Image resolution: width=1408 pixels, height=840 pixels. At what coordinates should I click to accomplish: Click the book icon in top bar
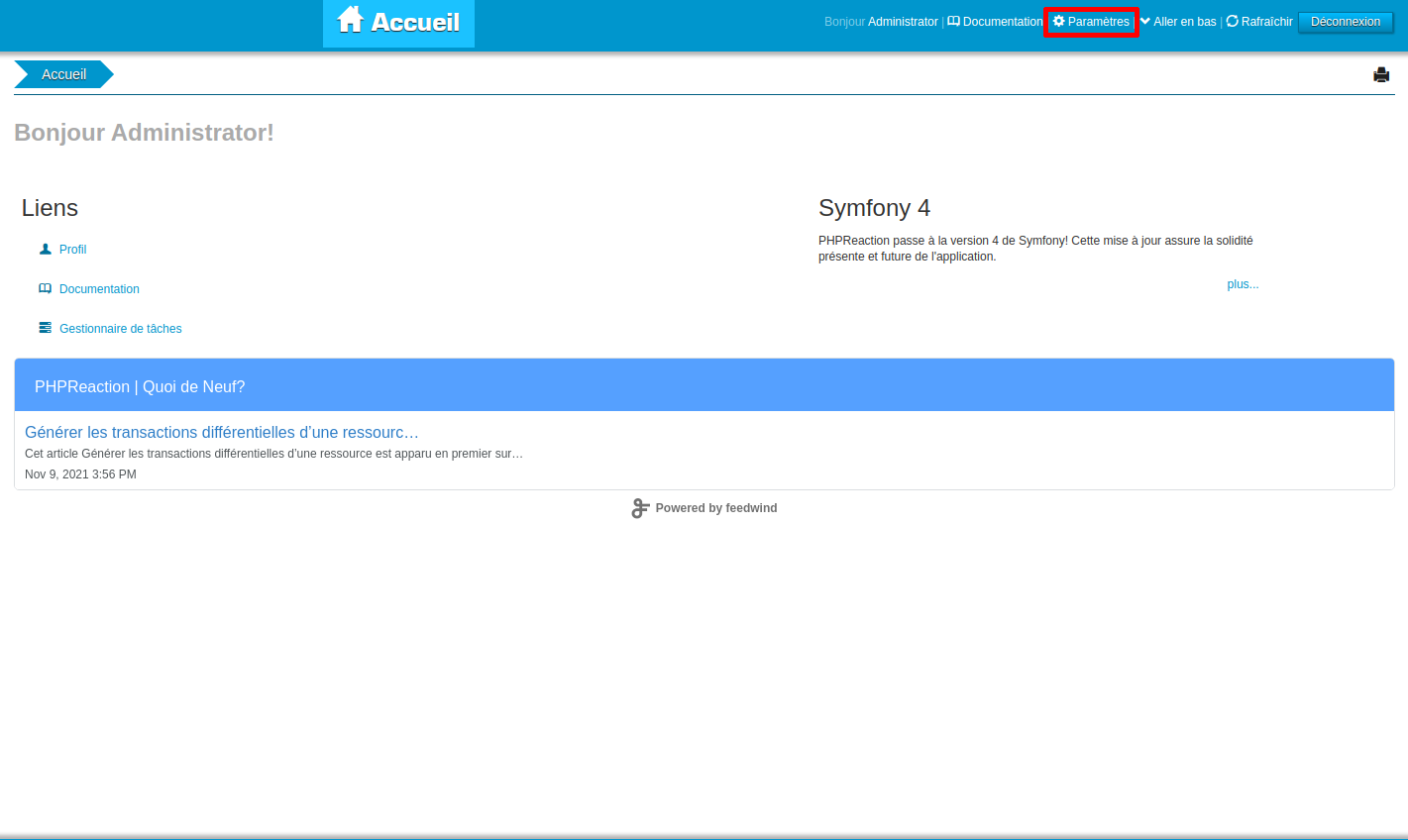click(x=953, y=22)
